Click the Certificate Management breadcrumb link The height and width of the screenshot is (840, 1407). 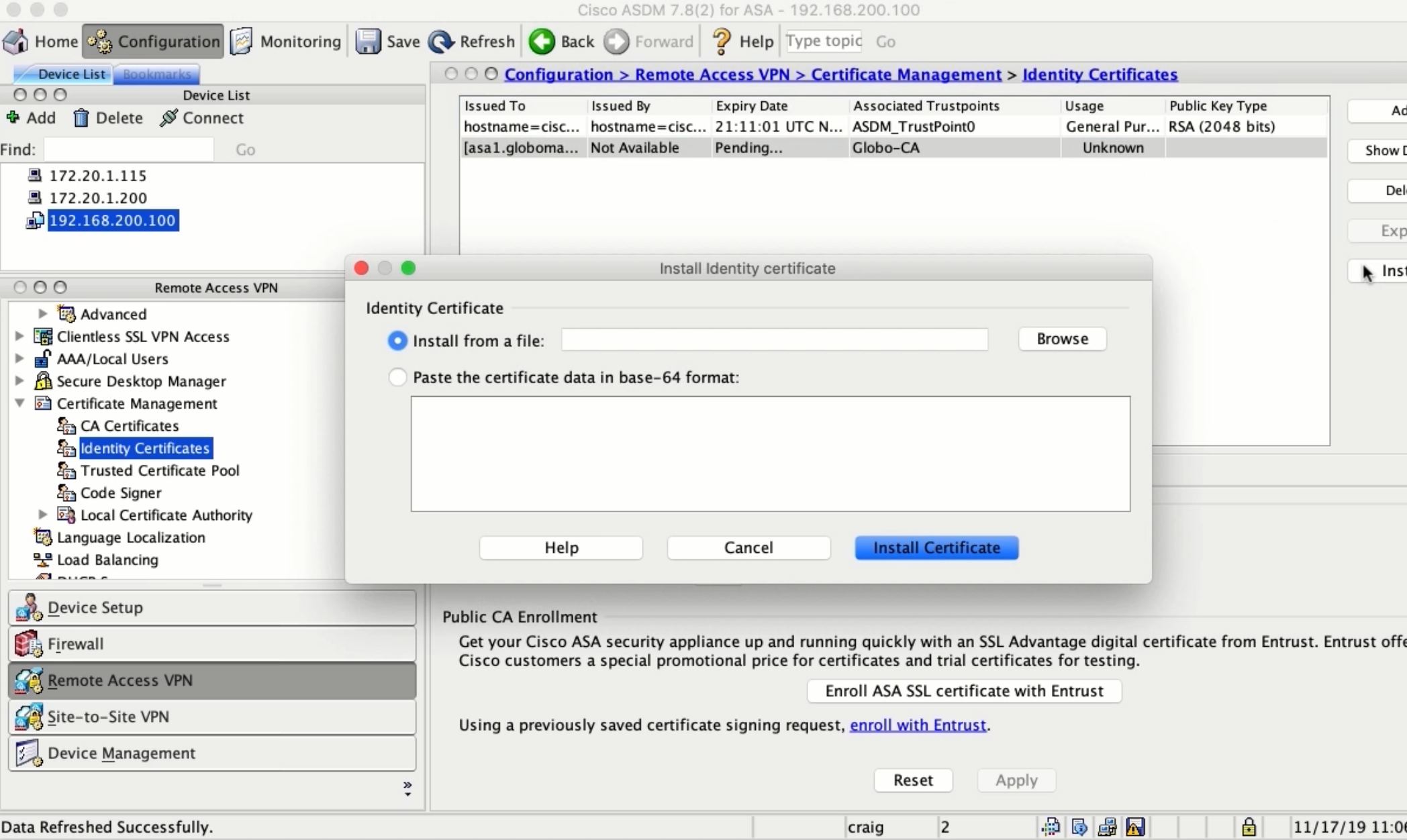coord(906,74)
